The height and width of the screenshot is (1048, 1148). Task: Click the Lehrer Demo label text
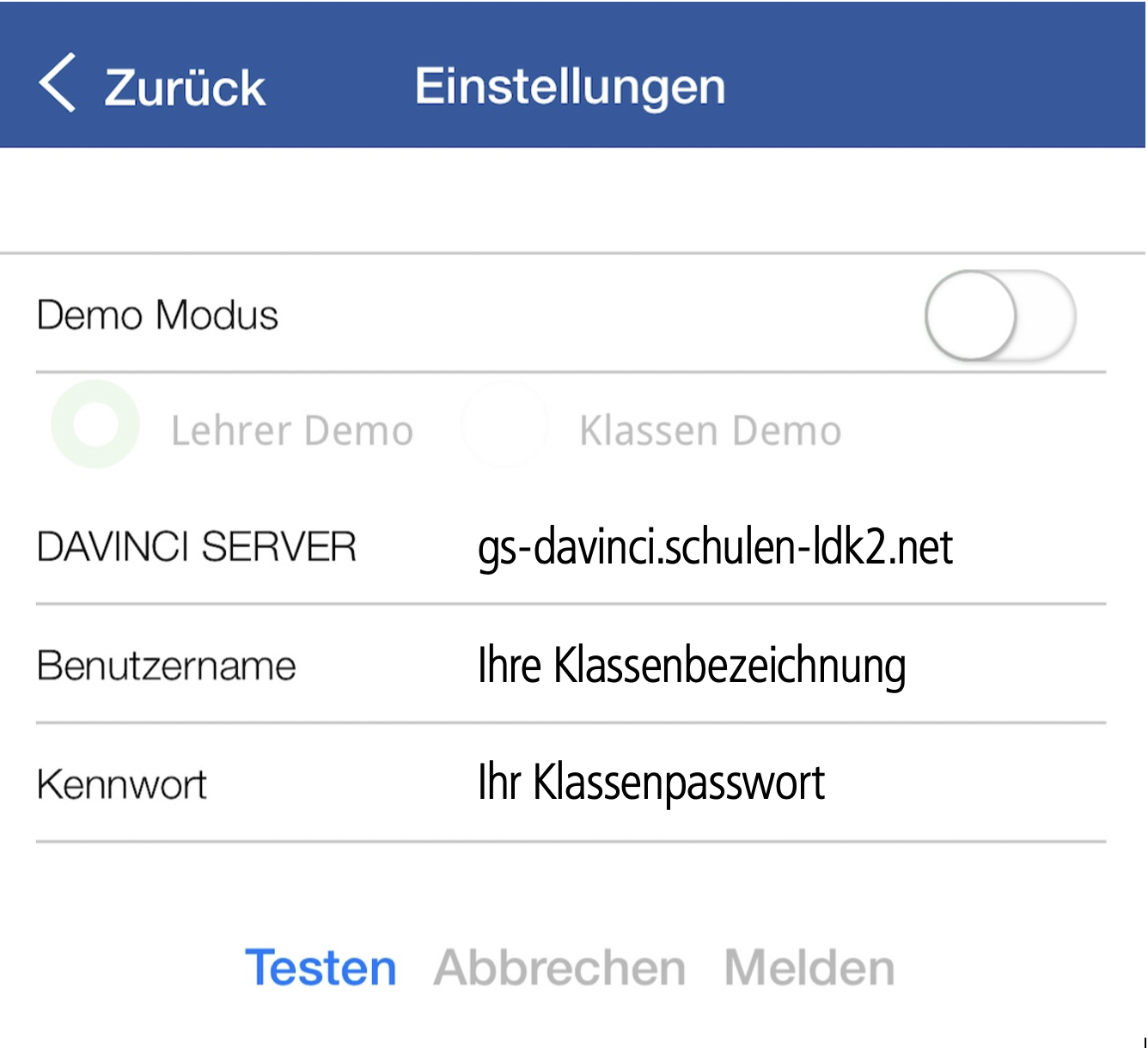(x=292, y=430)
